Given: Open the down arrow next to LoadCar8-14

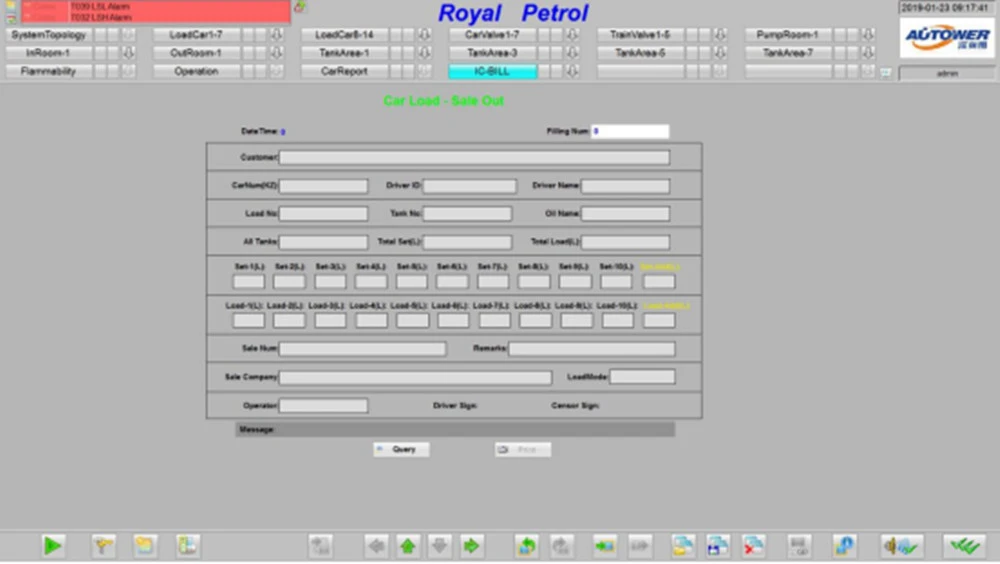Looking at the screenshot, I should (x=424, y=34).
